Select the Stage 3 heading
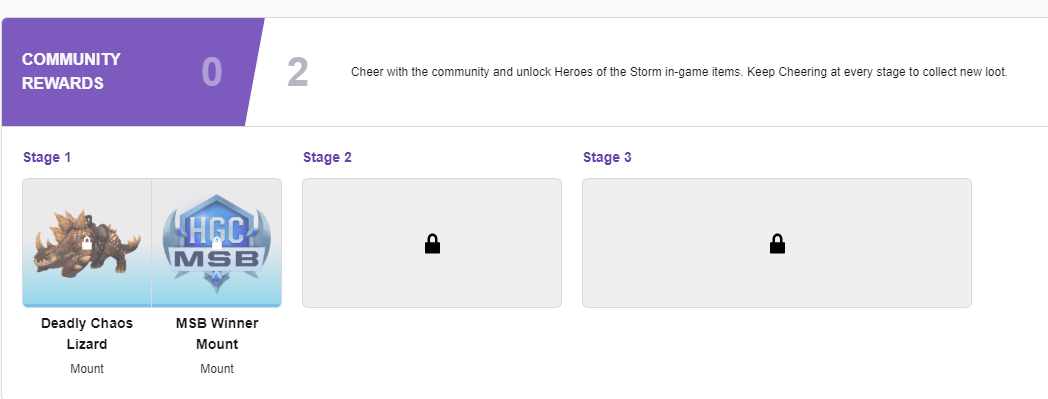The image size is (1048, 399). (607, 158)
